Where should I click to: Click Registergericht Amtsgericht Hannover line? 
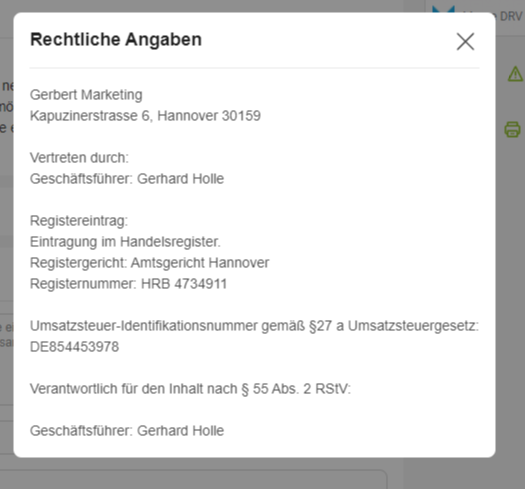pyautogui.click(x=149, y=263)
